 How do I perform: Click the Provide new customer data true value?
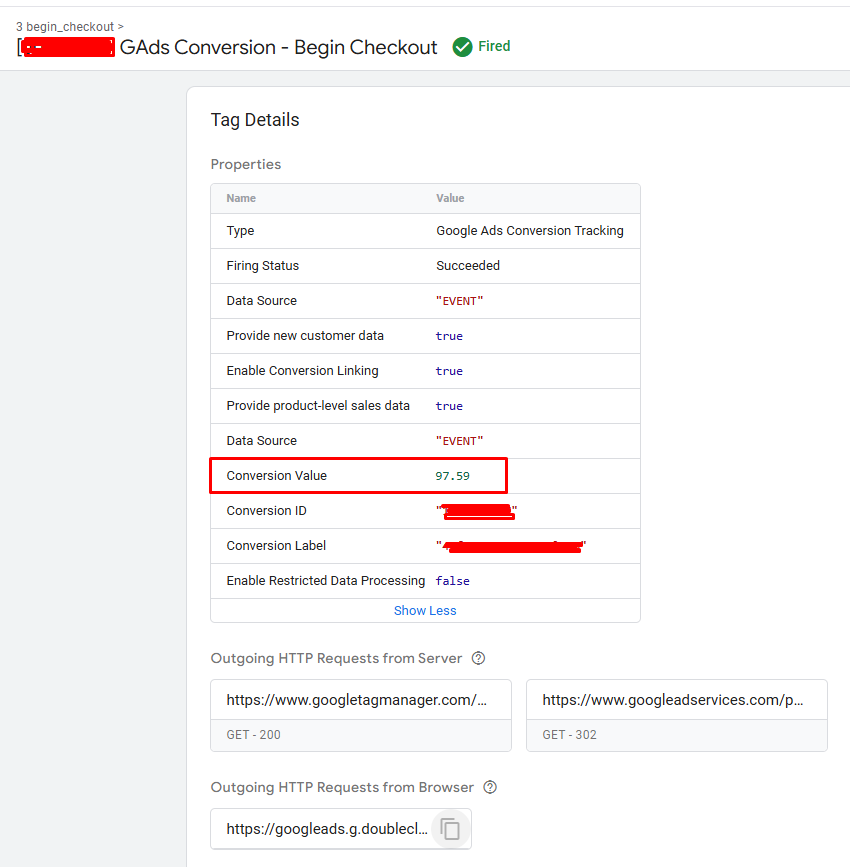click(x=449, y=336)
